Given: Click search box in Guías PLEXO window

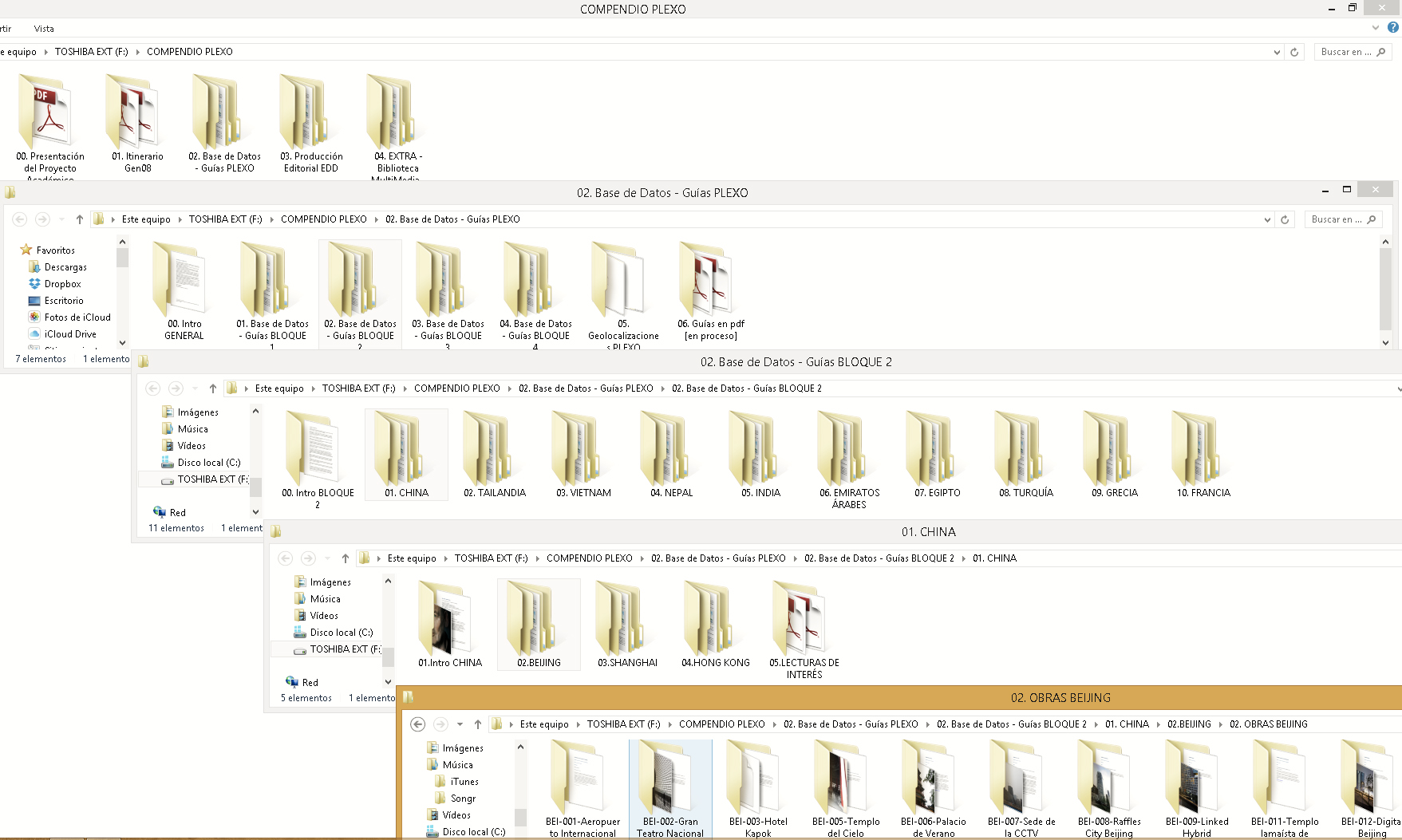Looking at the screenshot, I should 1344,219.
